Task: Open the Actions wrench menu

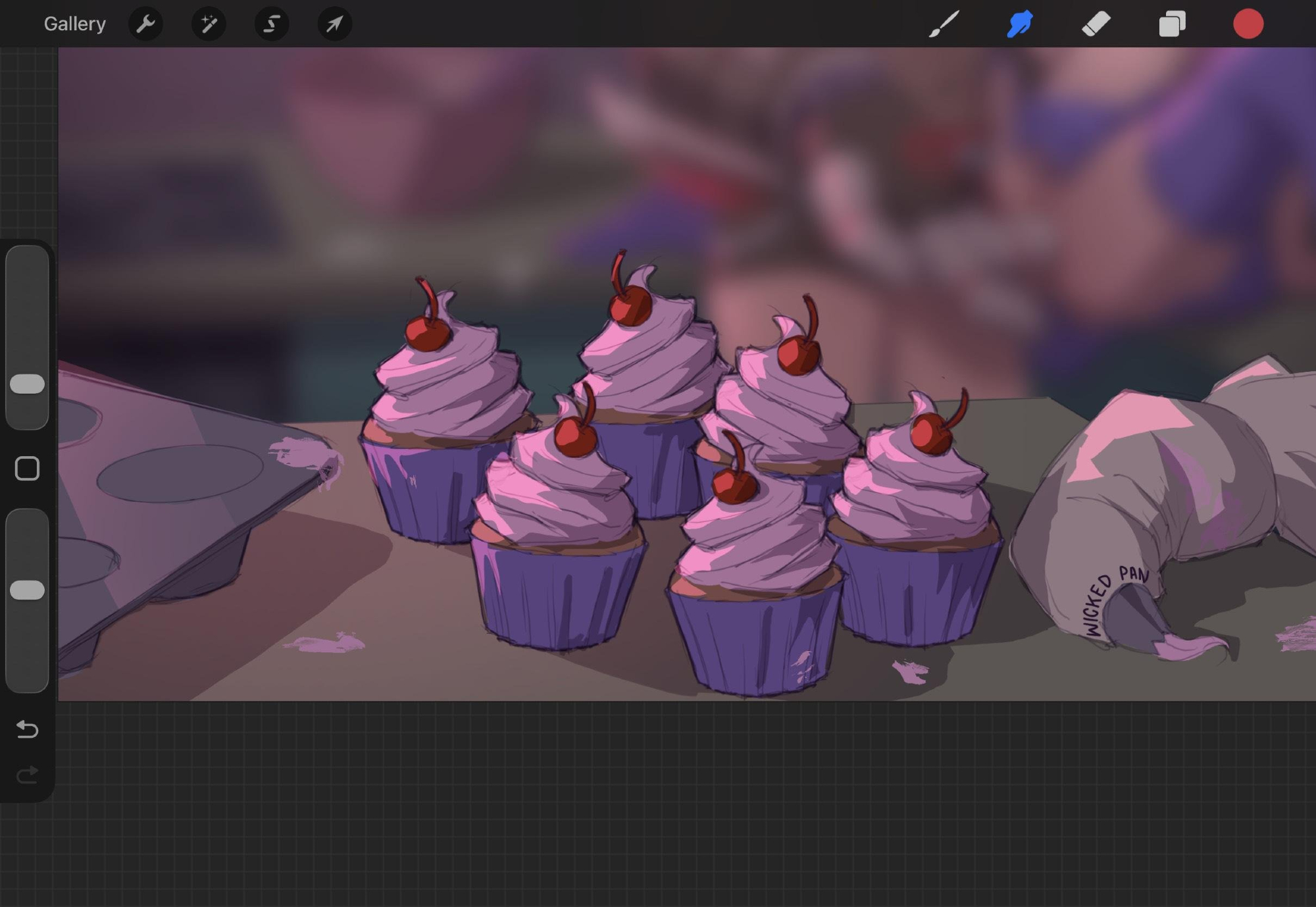Action: click(x=145, y=24)
